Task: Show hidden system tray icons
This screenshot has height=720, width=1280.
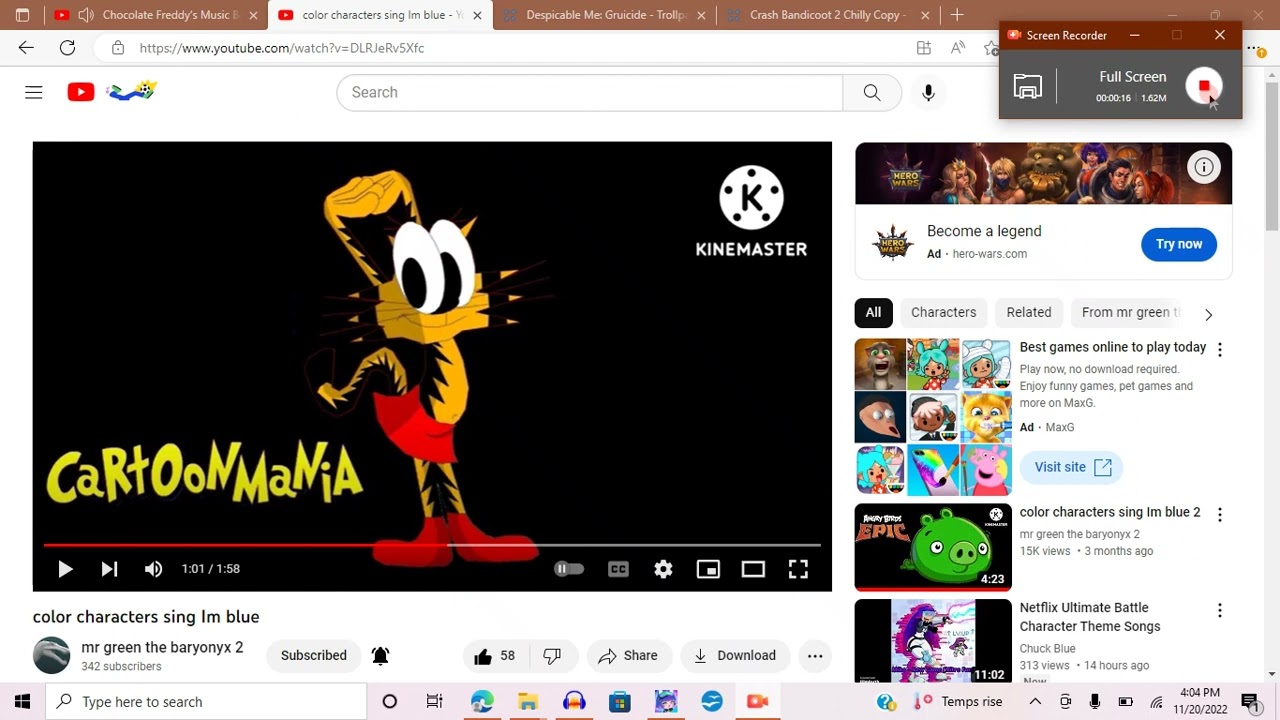Action: pyautogui.click(x=1035, y=702)
